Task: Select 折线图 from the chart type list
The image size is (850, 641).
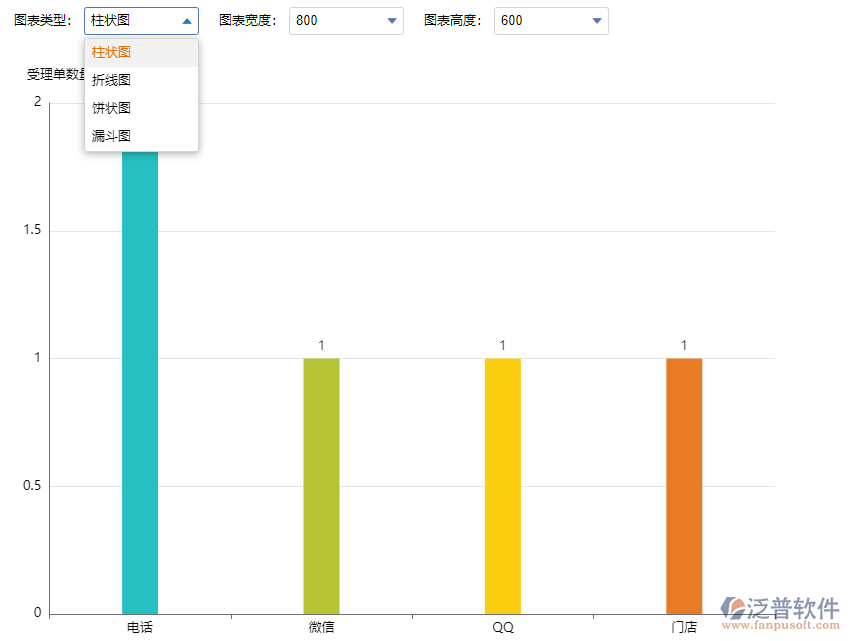Action: point(110,79)
